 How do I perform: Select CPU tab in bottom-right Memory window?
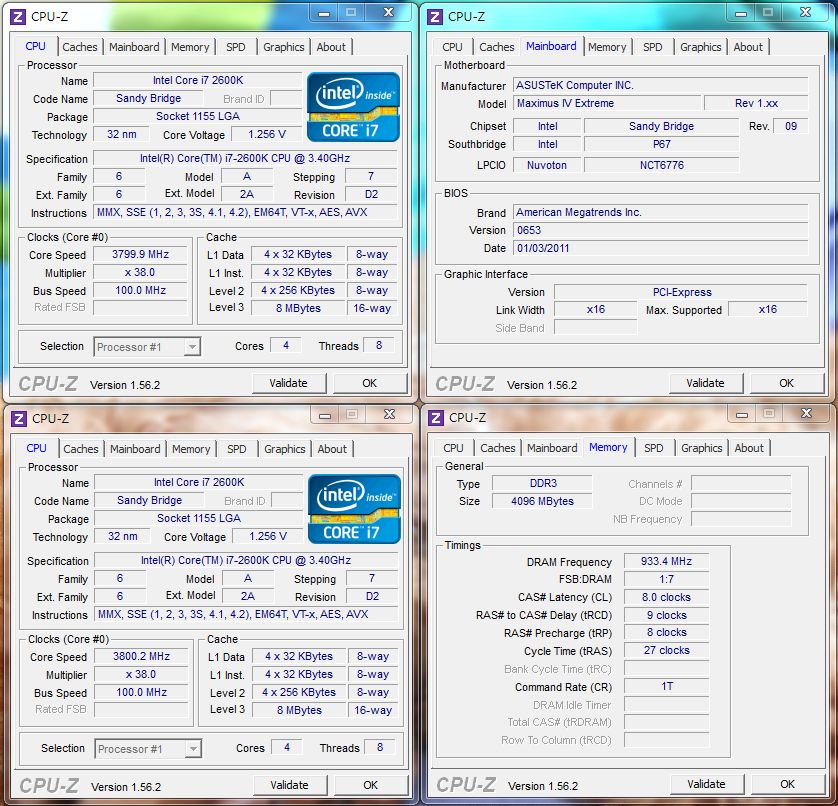pos(453,448)
